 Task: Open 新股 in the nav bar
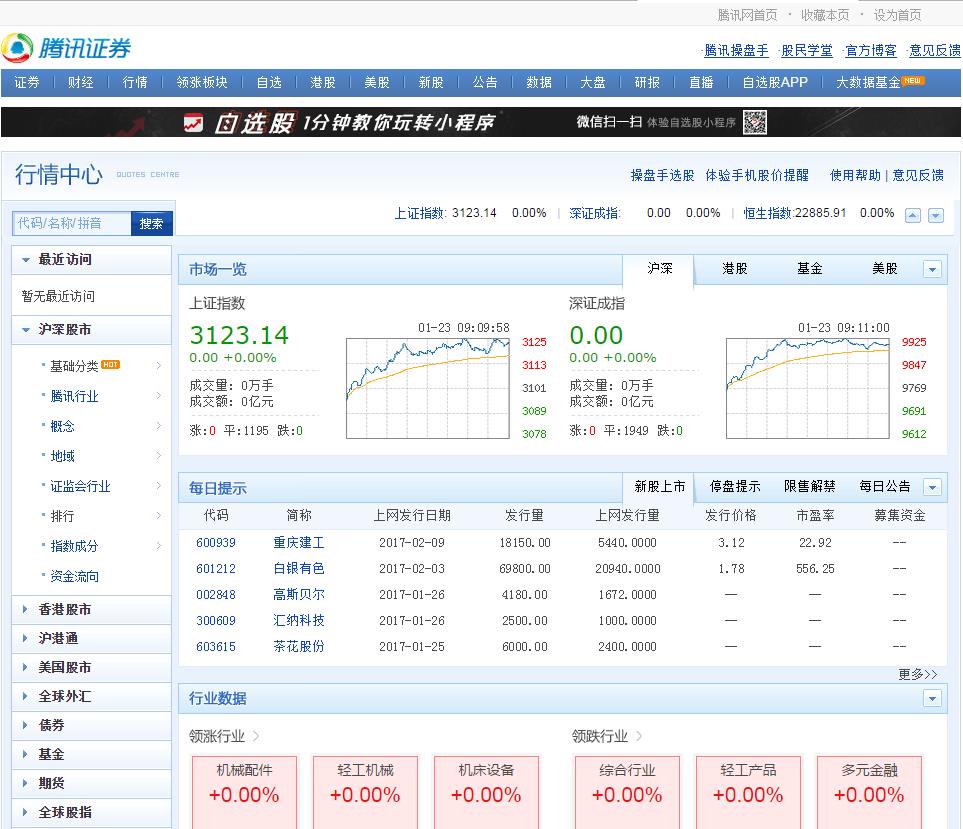point(431,82)
